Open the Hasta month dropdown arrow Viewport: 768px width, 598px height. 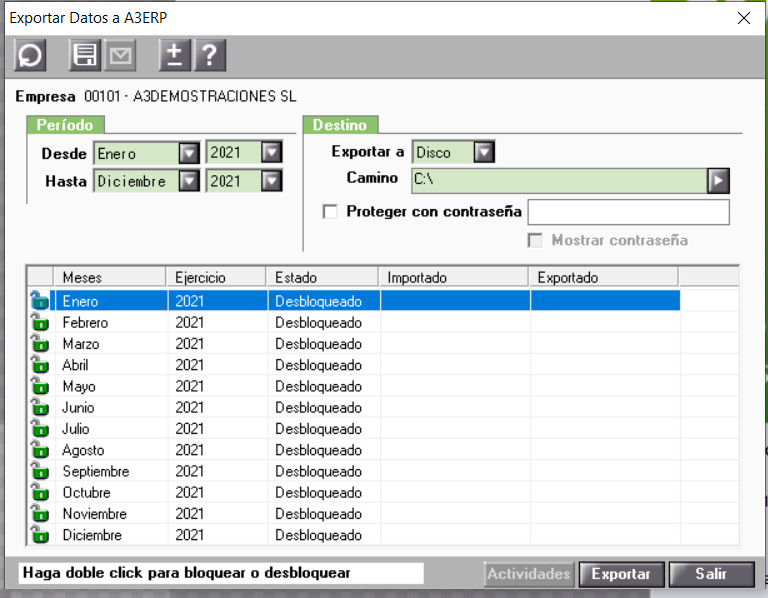tap(189, 181)
